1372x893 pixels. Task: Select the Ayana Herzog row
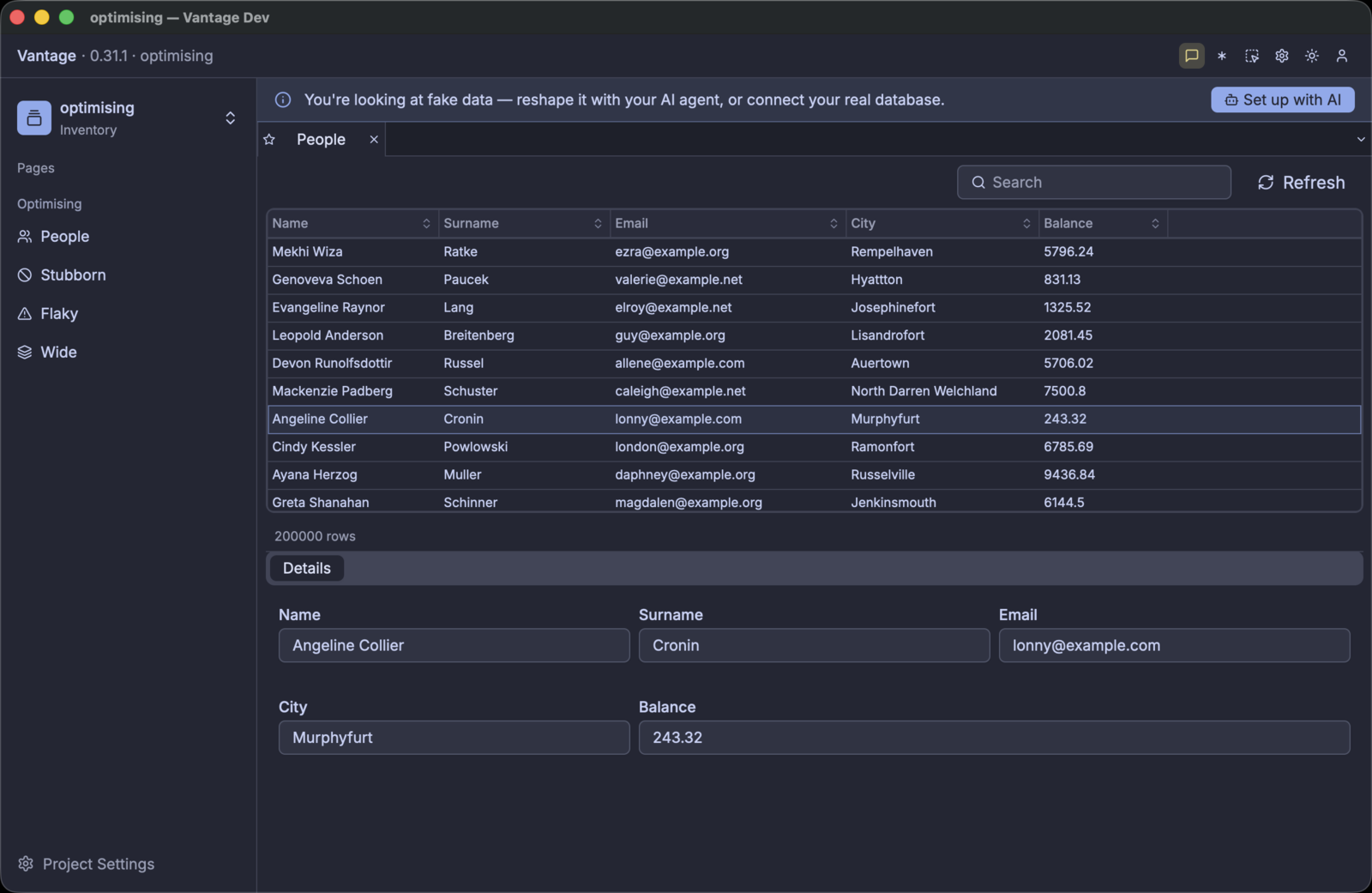(x=814, y=474)
